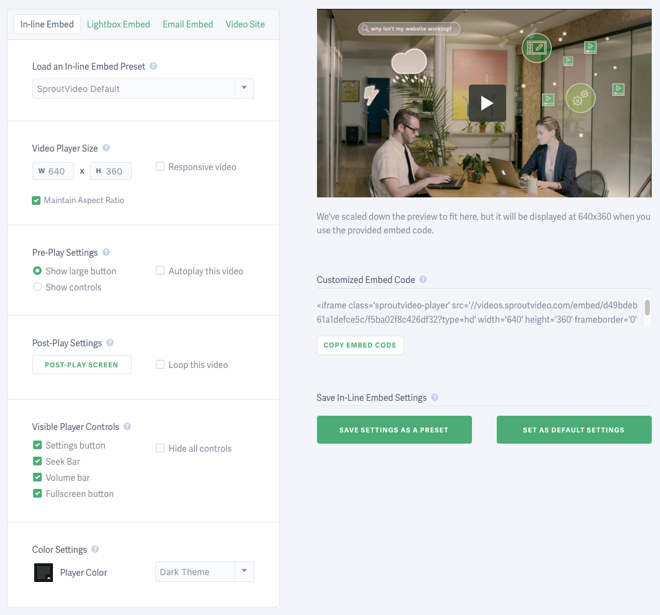
Task: Enable Autoplay this video
Action: point(160,271)
